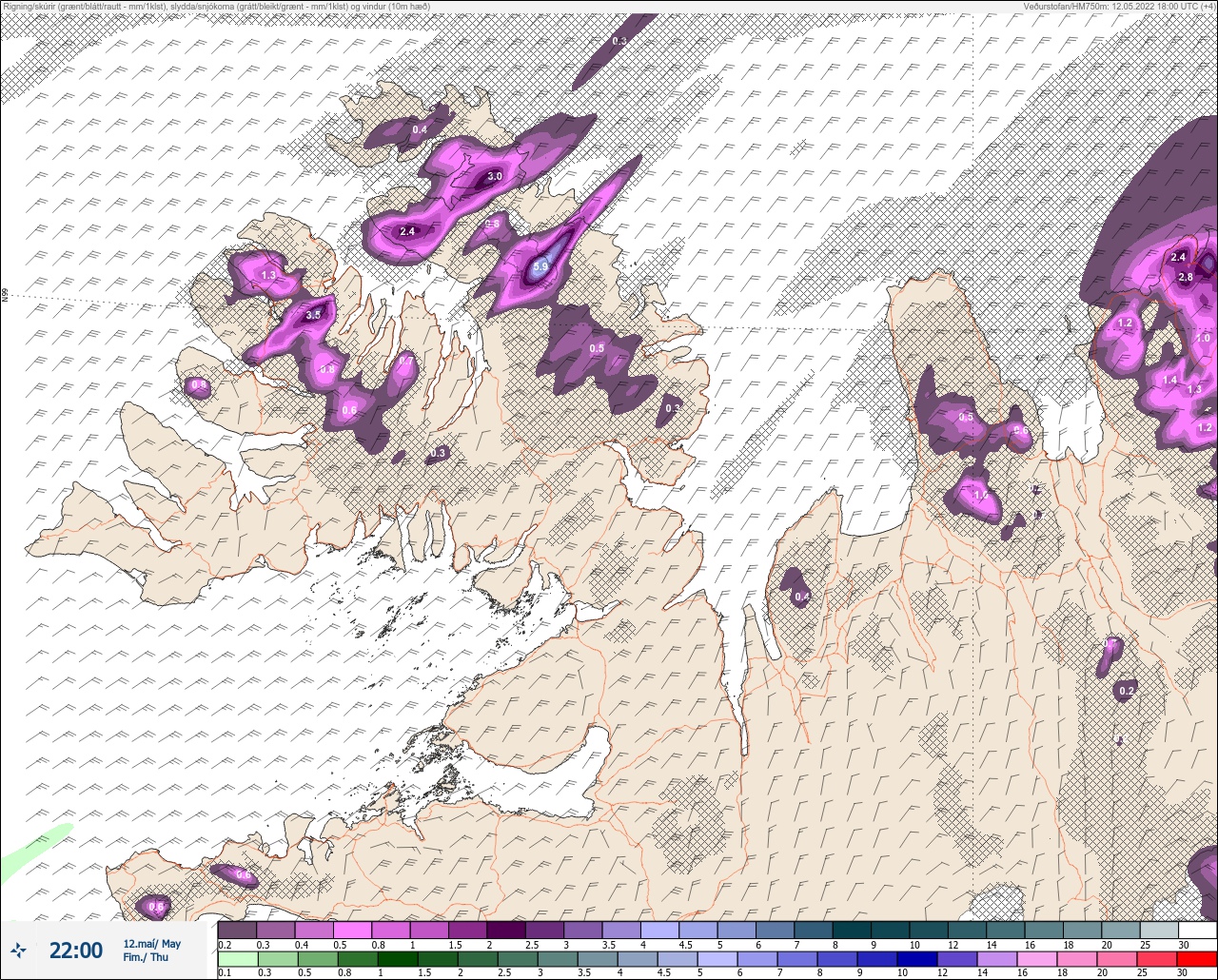This screenshot has height=980, width=1218.
Task: Click the 22:00 forecast time display
Action: click(x=76, y=950)
